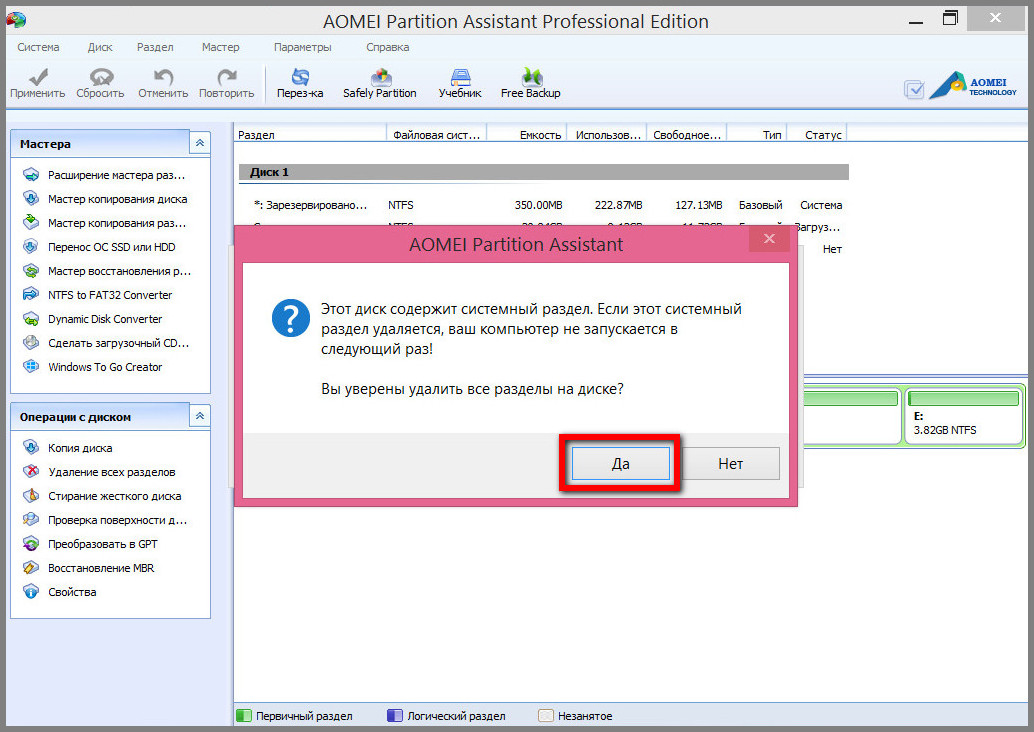Open the Учебник (Tutorial) toolbar icon

460,77
